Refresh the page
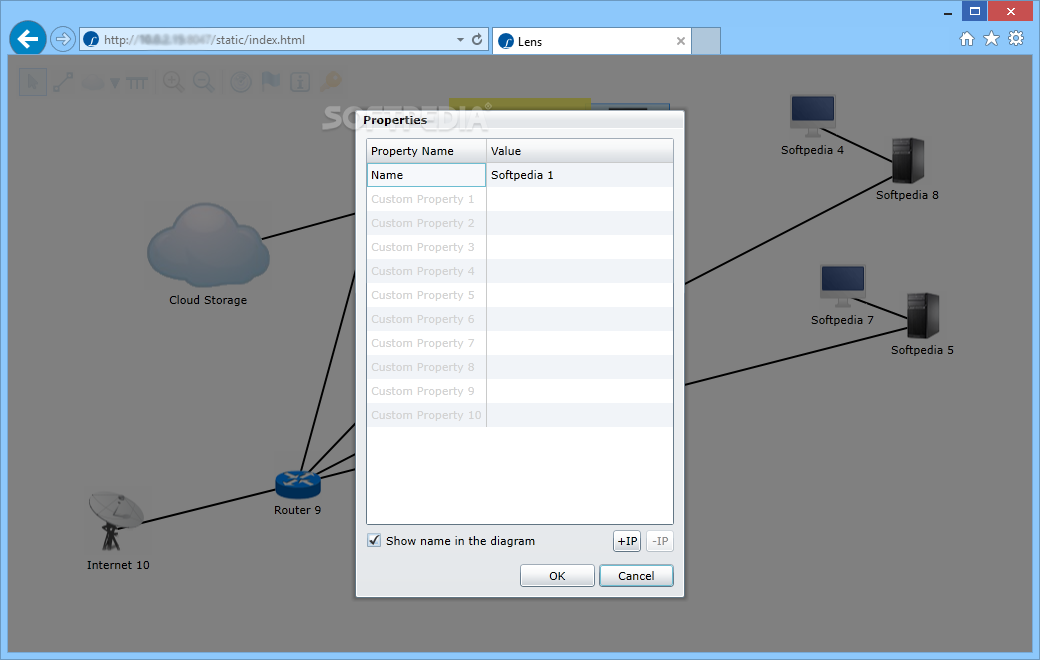The height and width of the screenshot is (660, 1040). [477, 39]
